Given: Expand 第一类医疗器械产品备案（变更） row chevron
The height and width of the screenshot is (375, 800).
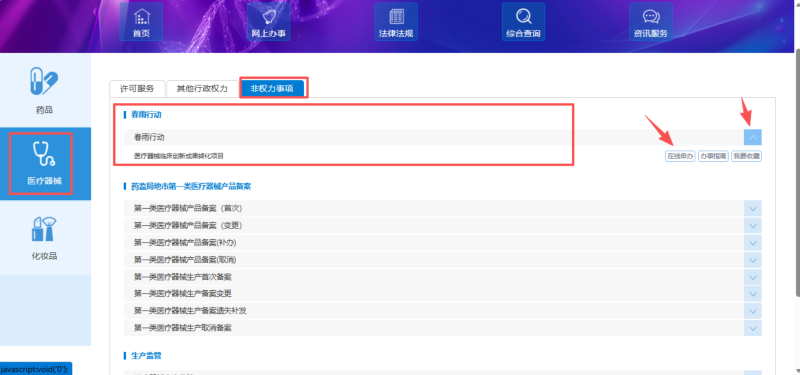Looking at the screenshot, I should [753, 226].
